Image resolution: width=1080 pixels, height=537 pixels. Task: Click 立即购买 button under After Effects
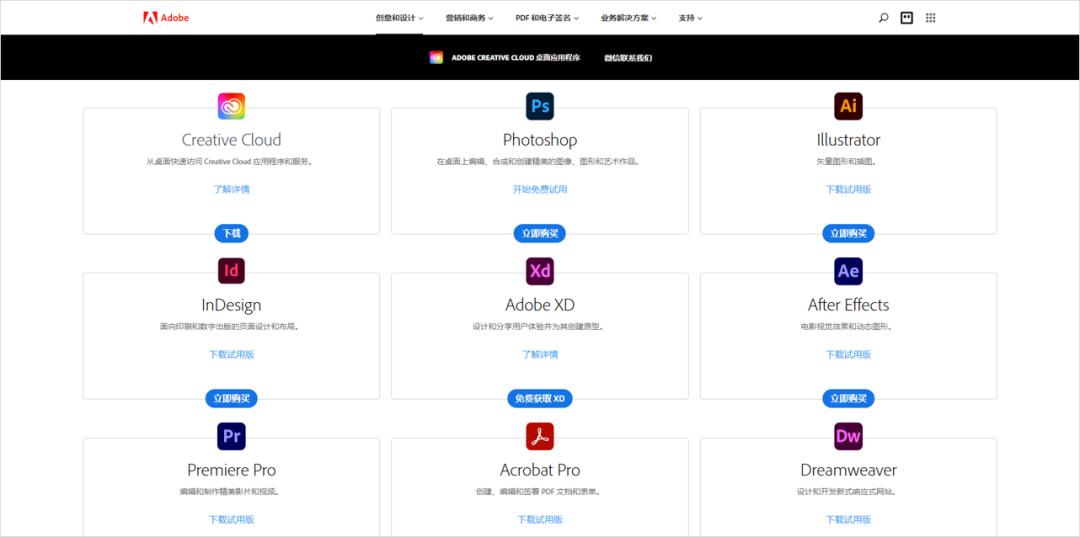tap(849, 399)
